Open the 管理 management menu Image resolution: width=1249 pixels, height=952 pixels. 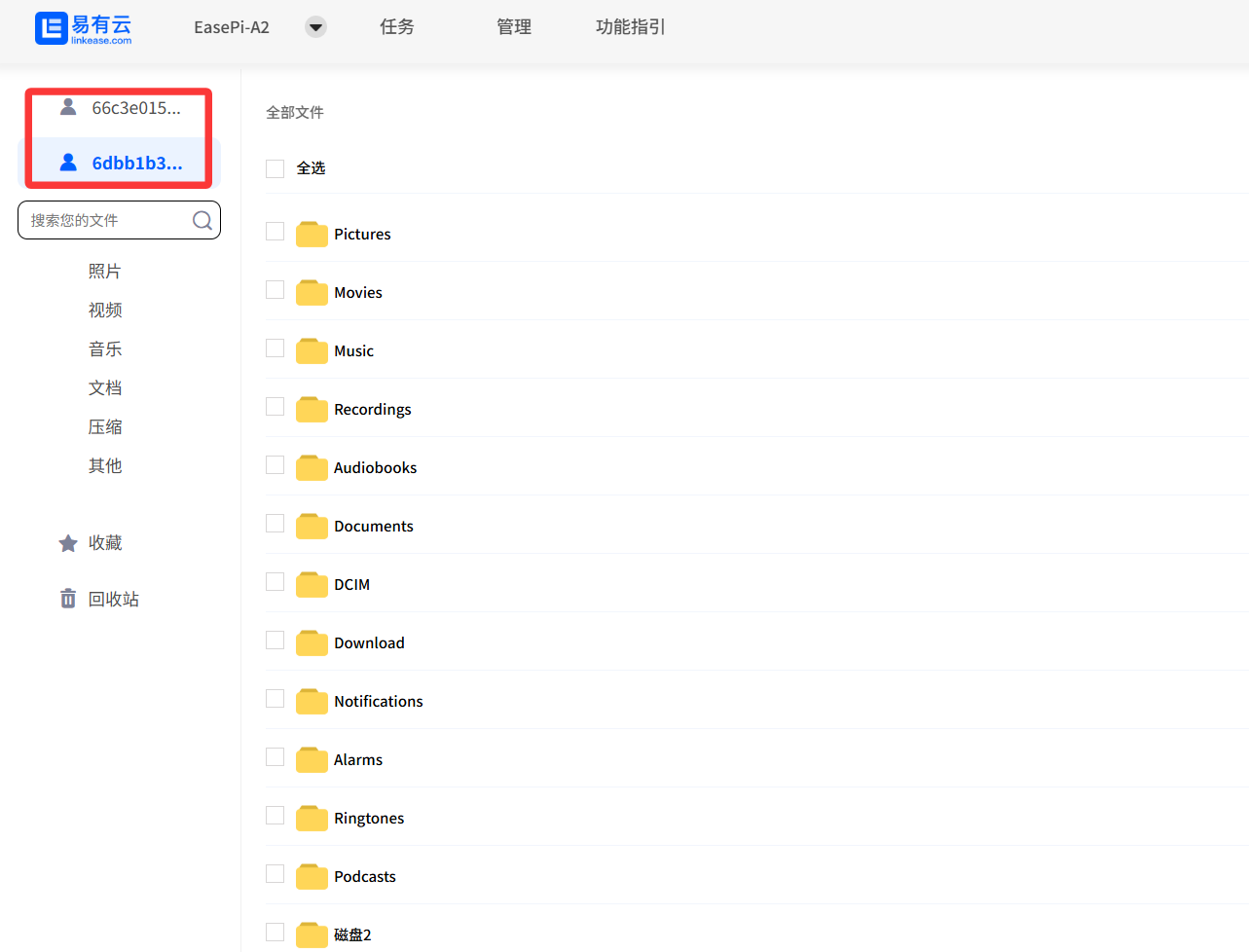click(514, 27)
